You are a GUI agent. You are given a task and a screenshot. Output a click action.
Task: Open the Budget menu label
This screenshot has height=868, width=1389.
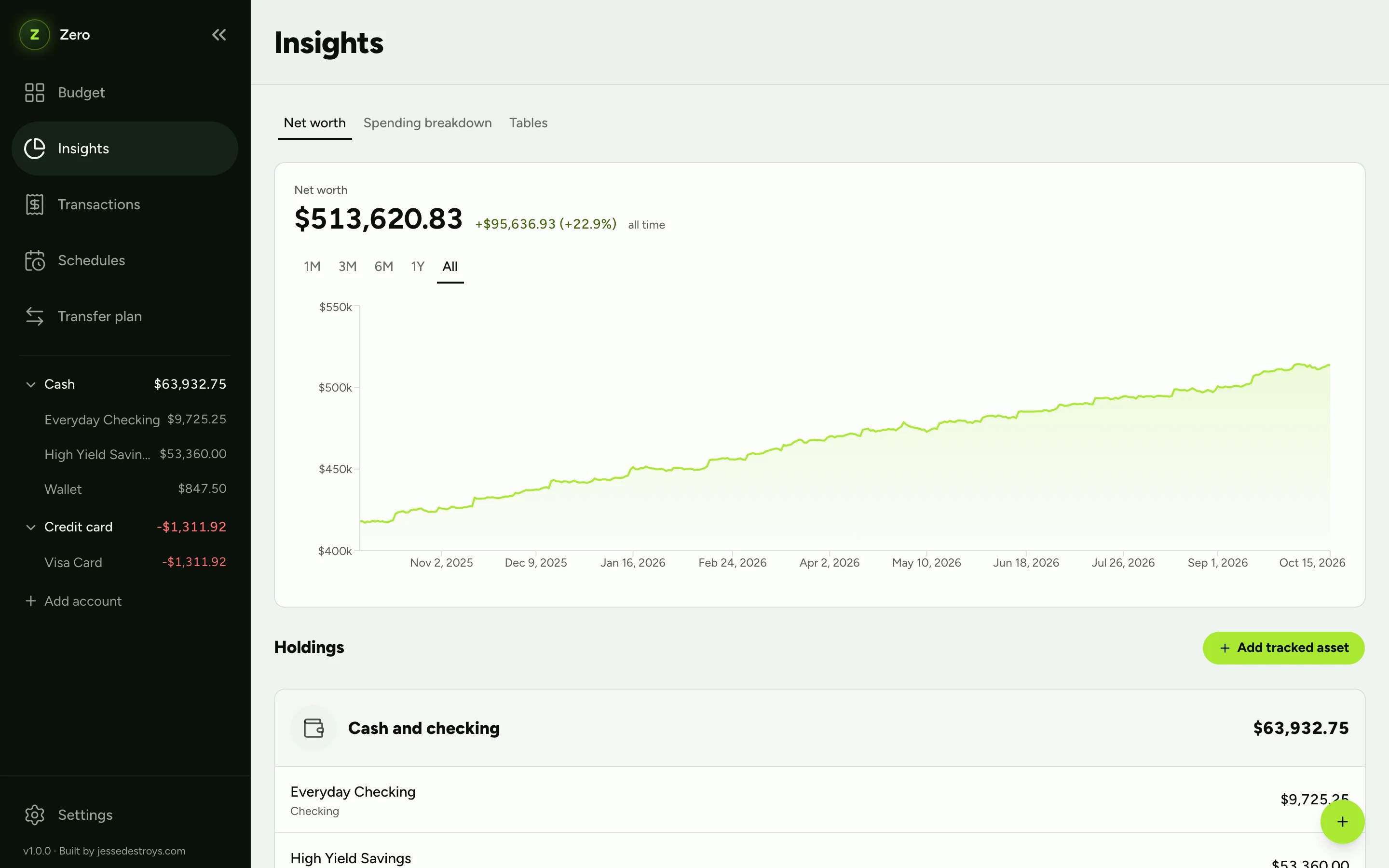click(82, 93)
